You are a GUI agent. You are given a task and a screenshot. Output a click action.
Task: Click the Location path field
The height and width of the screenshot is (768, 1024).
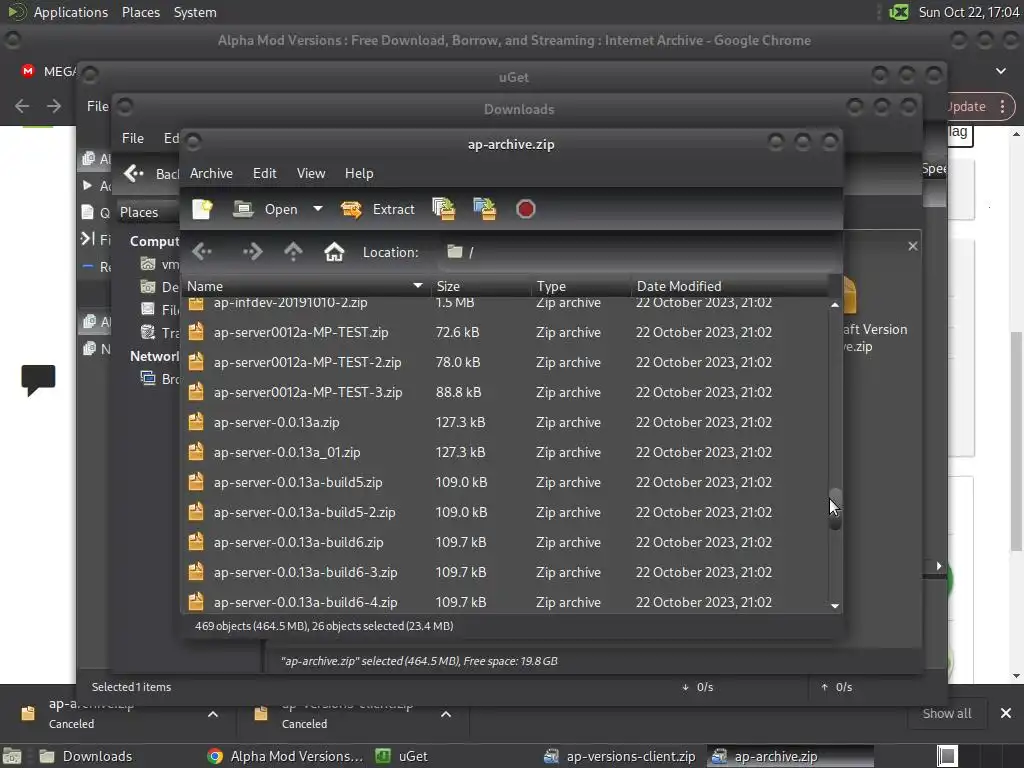(x=637, y=252)
